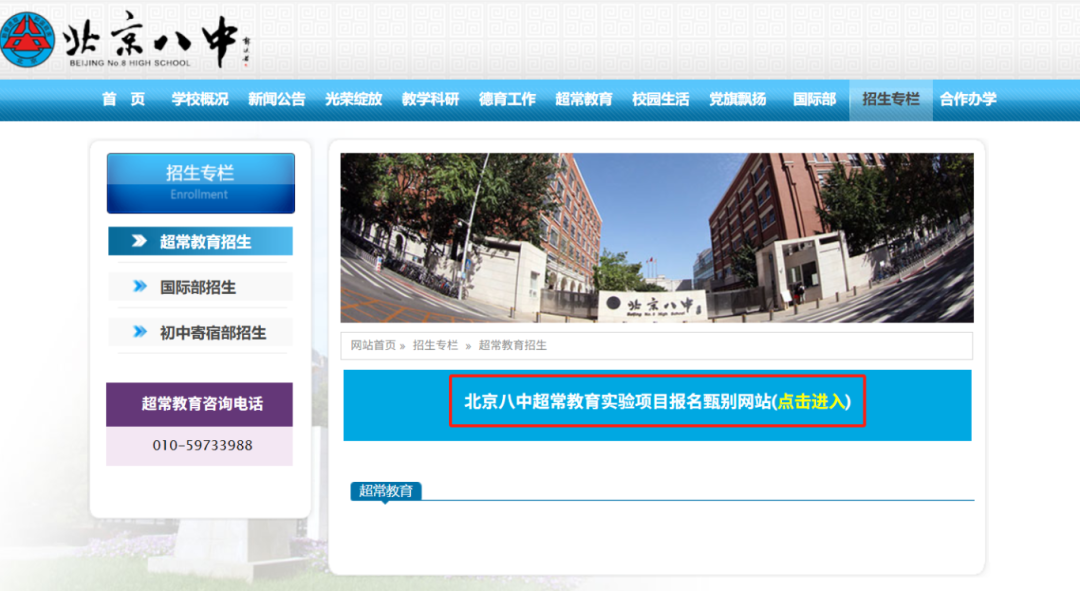Open the 首页 navigation item
The image size is (1080, 591).
tap(123, 99)
